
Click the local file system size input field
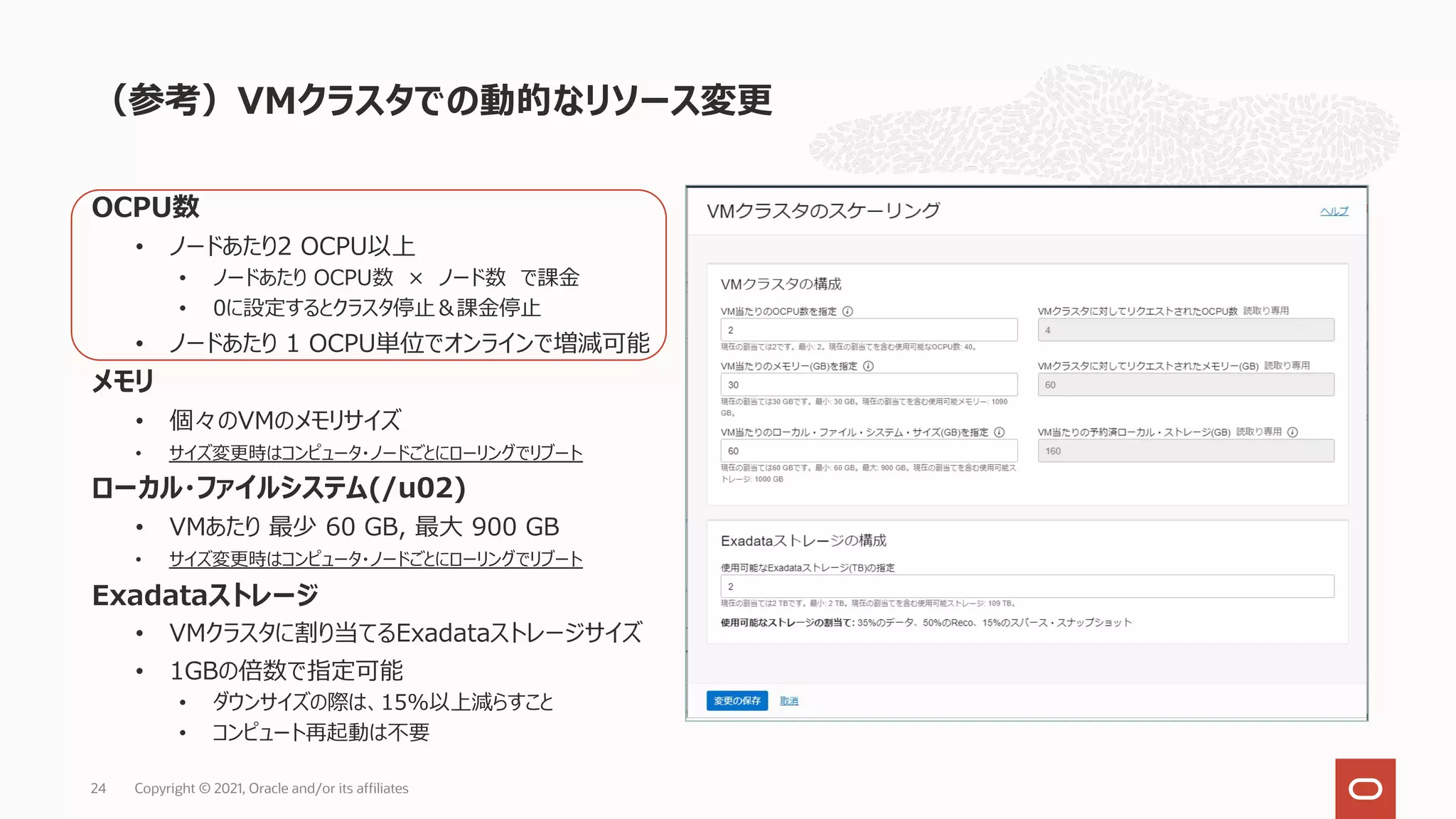click(869, 451)
